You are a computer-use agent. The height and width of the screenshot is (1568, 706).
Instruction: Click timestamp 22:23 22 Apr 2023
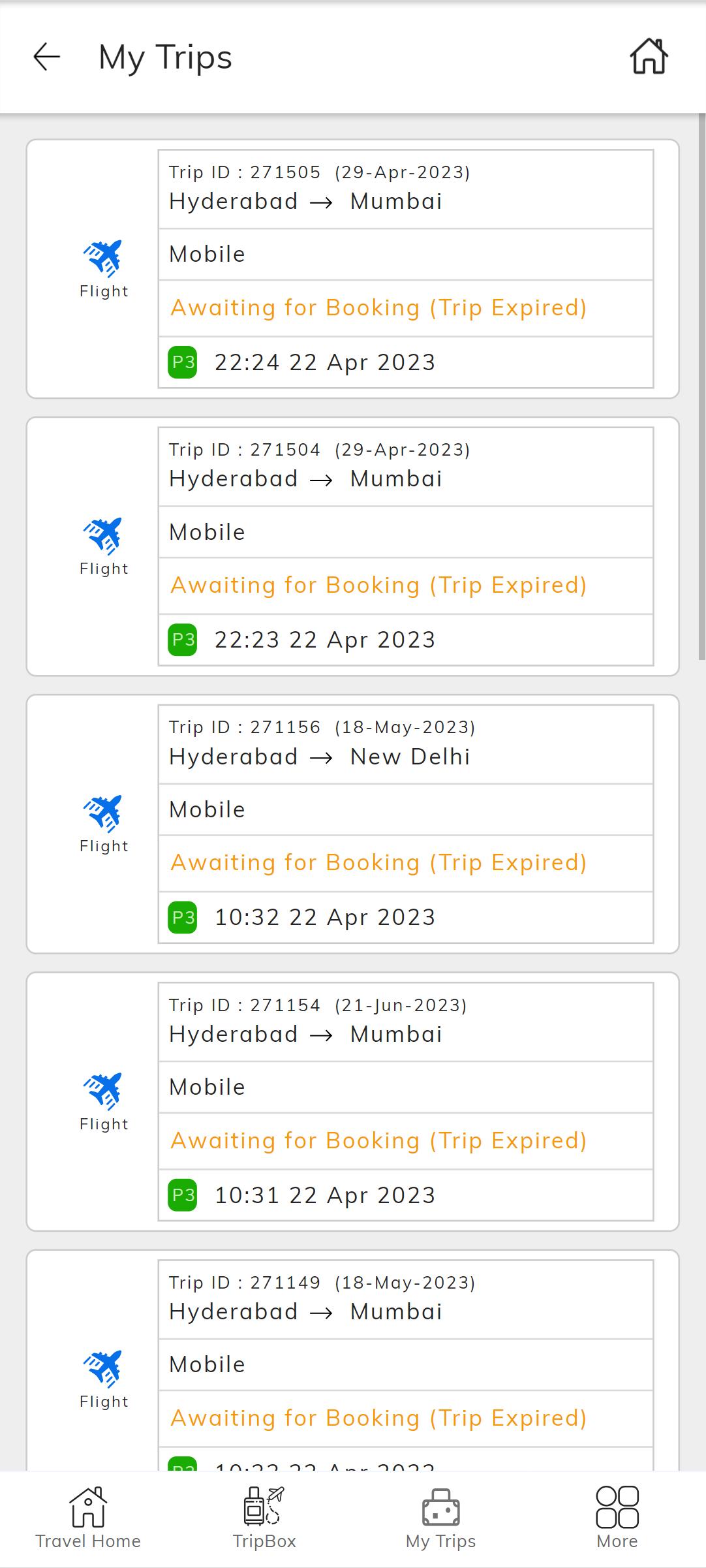click(x=325, y=640)
